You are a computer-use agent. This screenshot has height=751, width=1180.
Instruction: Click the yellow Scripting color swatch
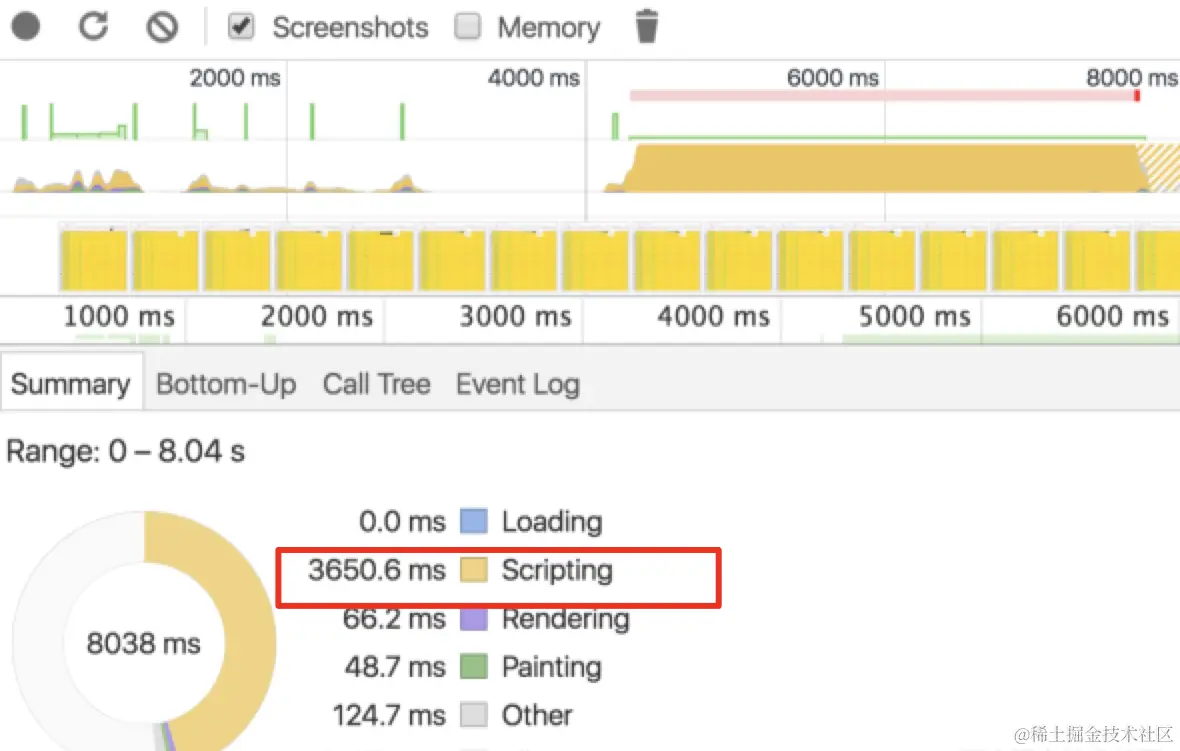pyautogui.click(x=473, y=570)
